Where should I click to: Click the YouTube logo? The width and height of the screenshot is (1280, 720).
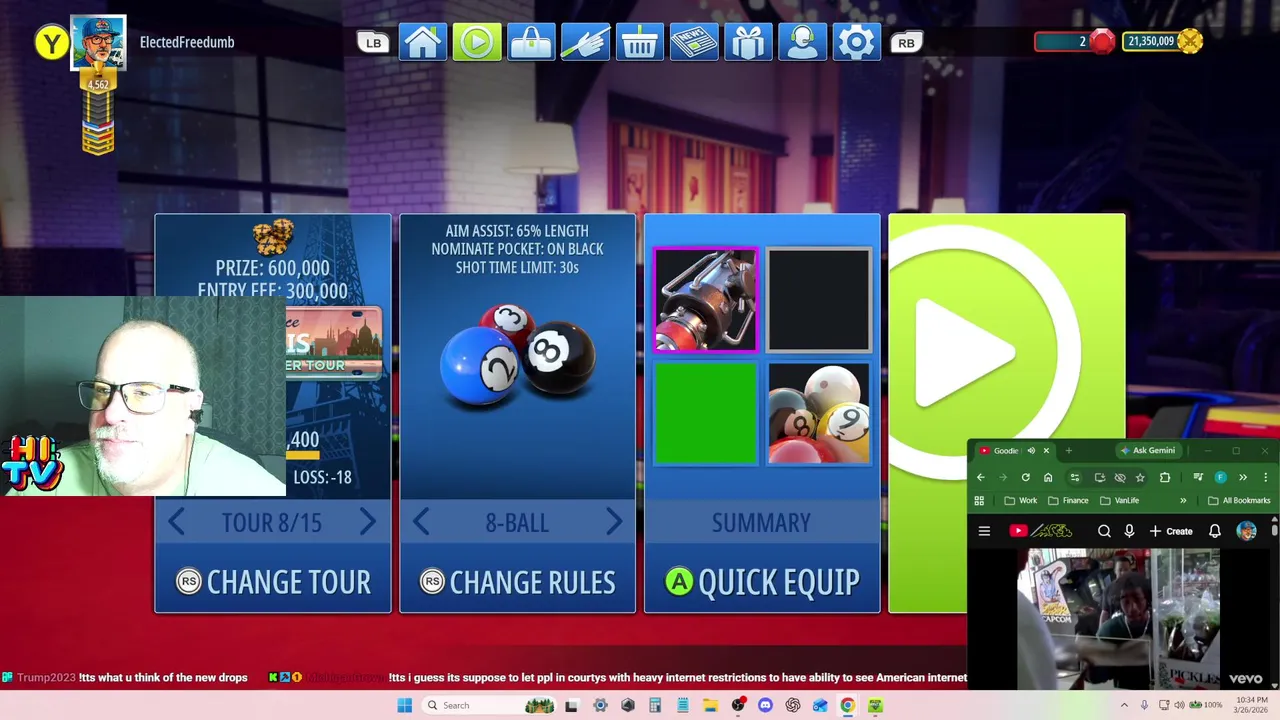[x=1040, y=531]
